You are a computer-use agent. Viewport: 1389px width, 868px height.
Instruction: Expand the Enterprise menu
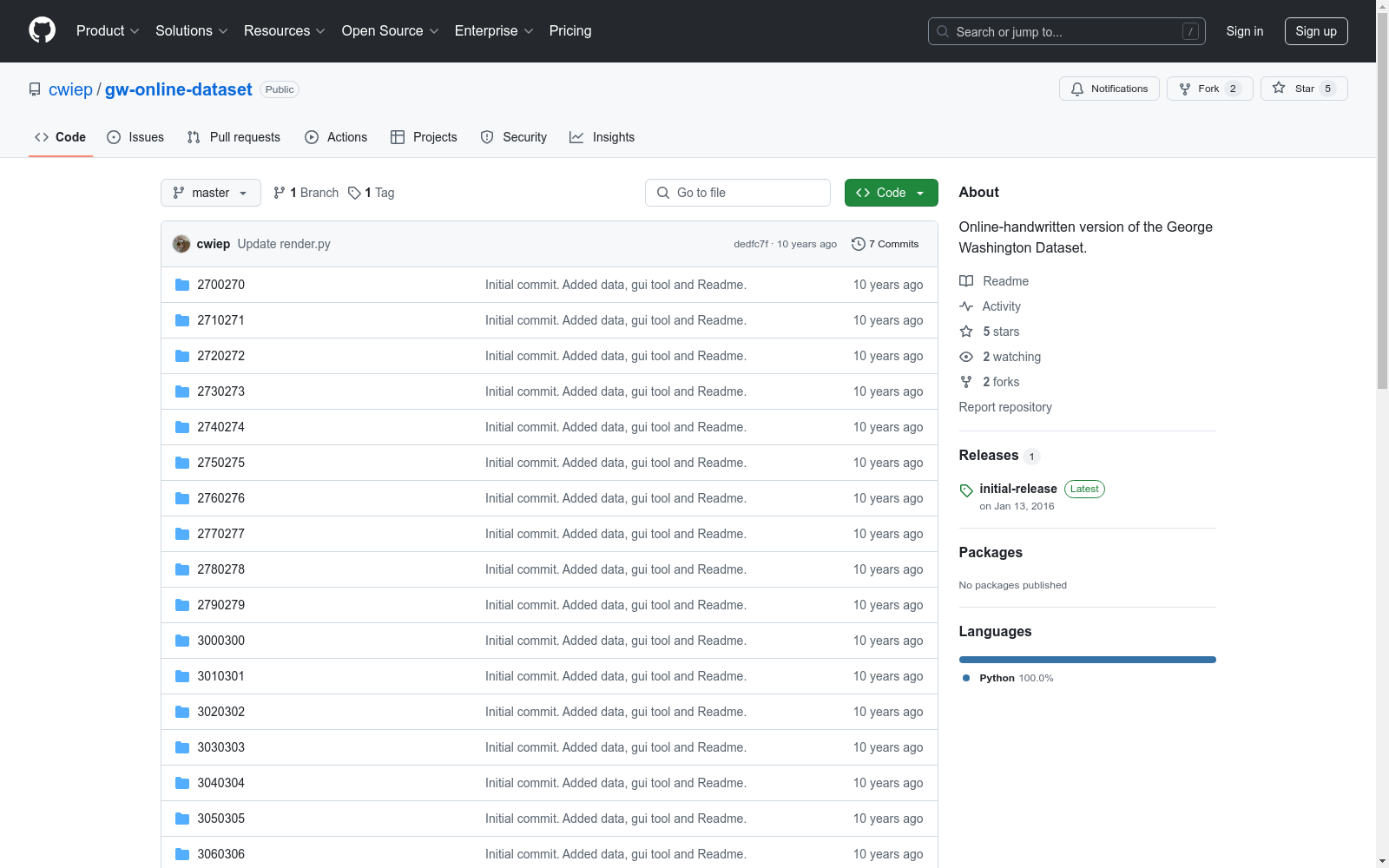pos(494,30)
